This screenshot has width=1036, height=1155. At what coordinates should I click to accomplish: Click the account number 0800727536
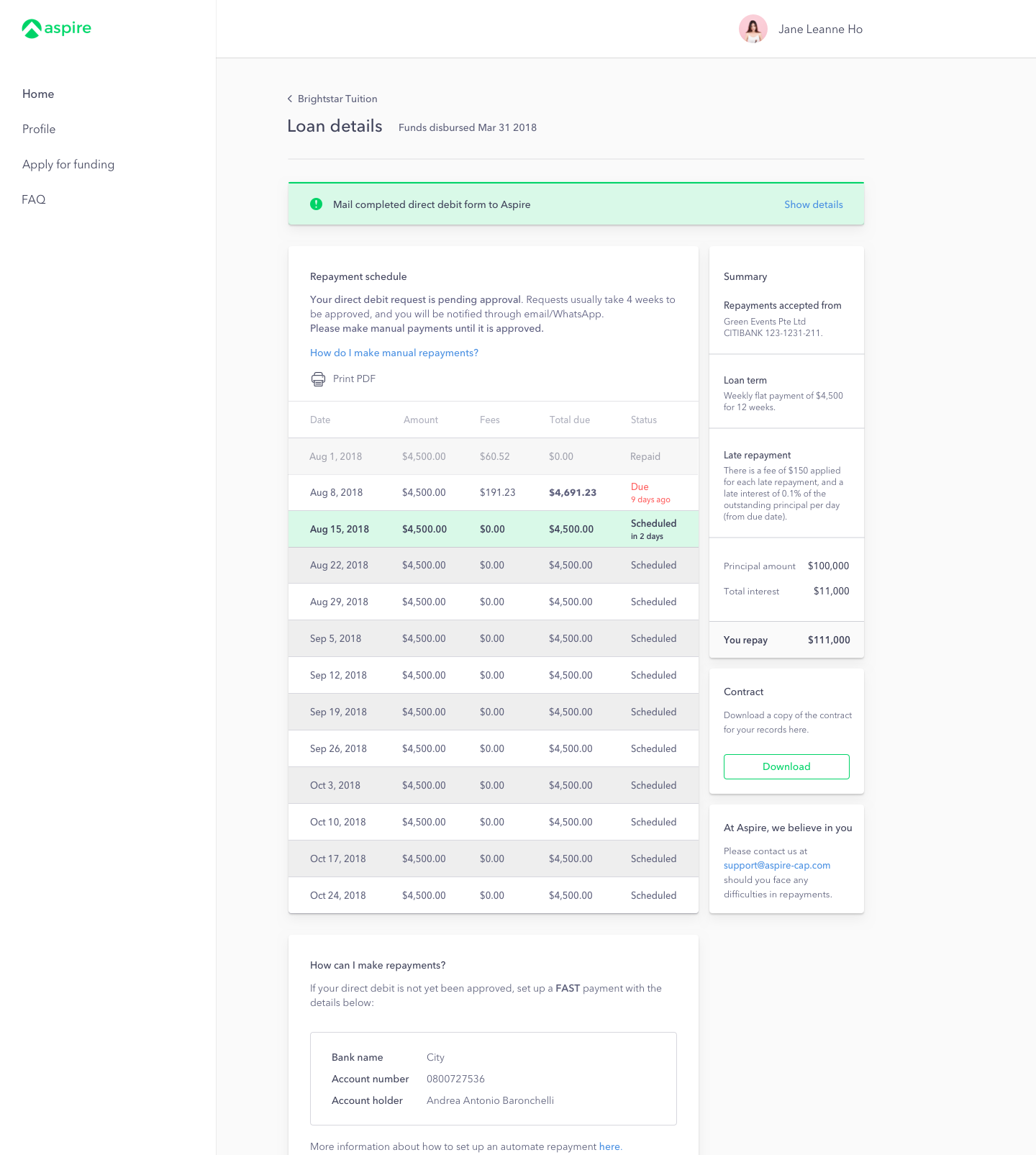pos(455,1079)
